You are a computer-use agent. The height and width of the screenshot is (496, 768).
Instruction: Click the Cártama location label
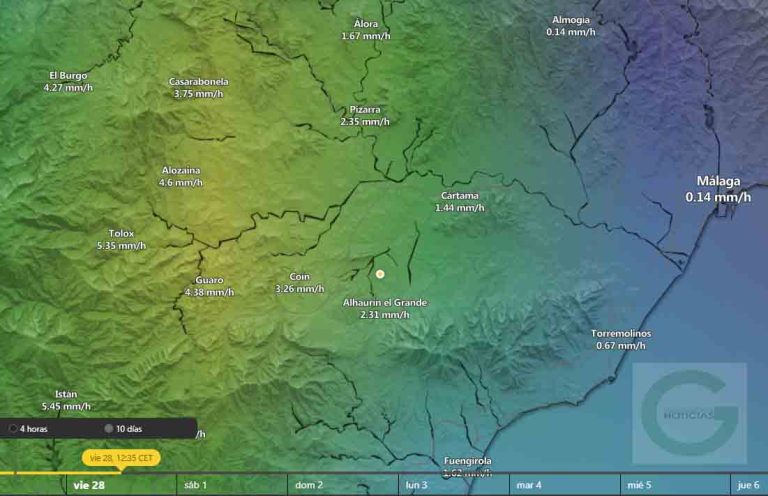point(459,201)
